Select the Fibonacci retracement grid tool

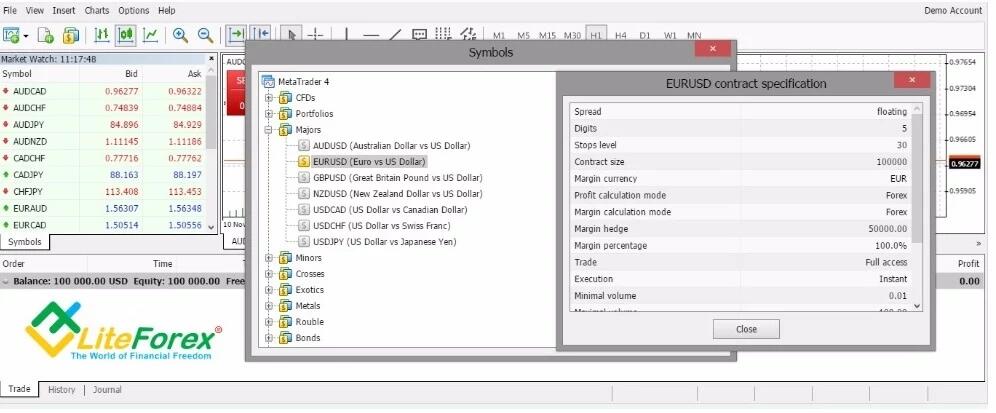[x=444, y=35]
